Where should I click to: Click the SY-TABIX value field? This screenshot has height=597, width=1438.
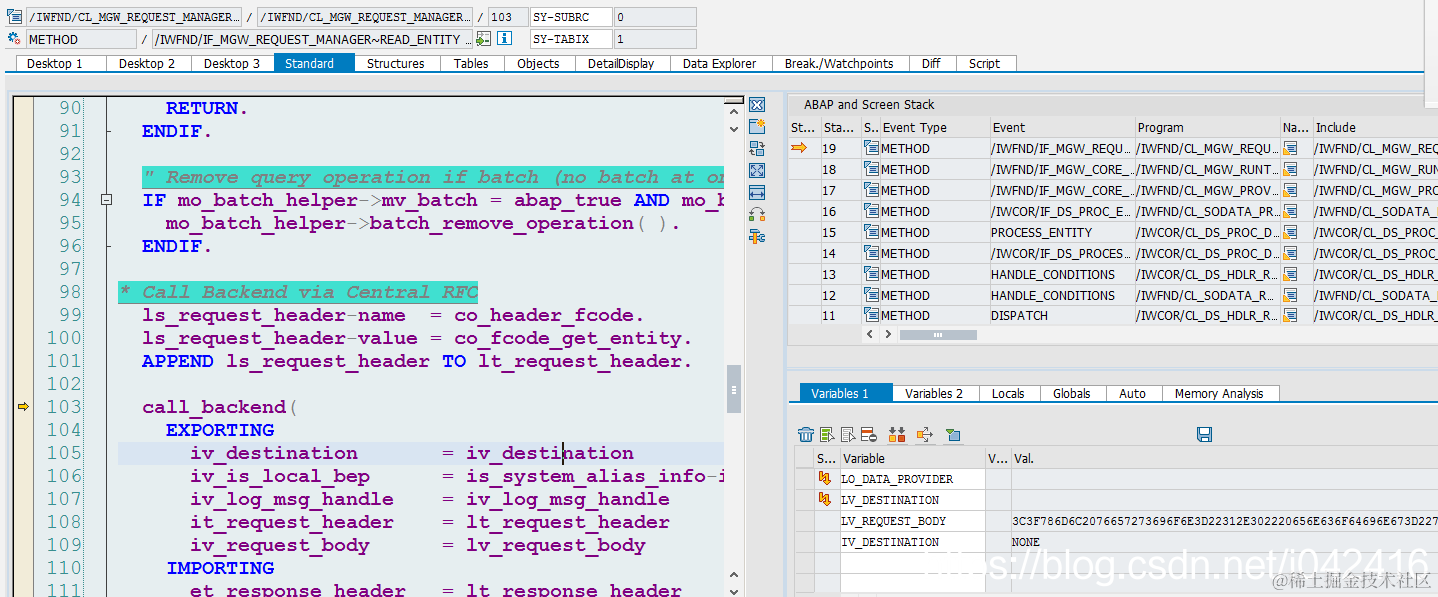click(x=655, y=39)
